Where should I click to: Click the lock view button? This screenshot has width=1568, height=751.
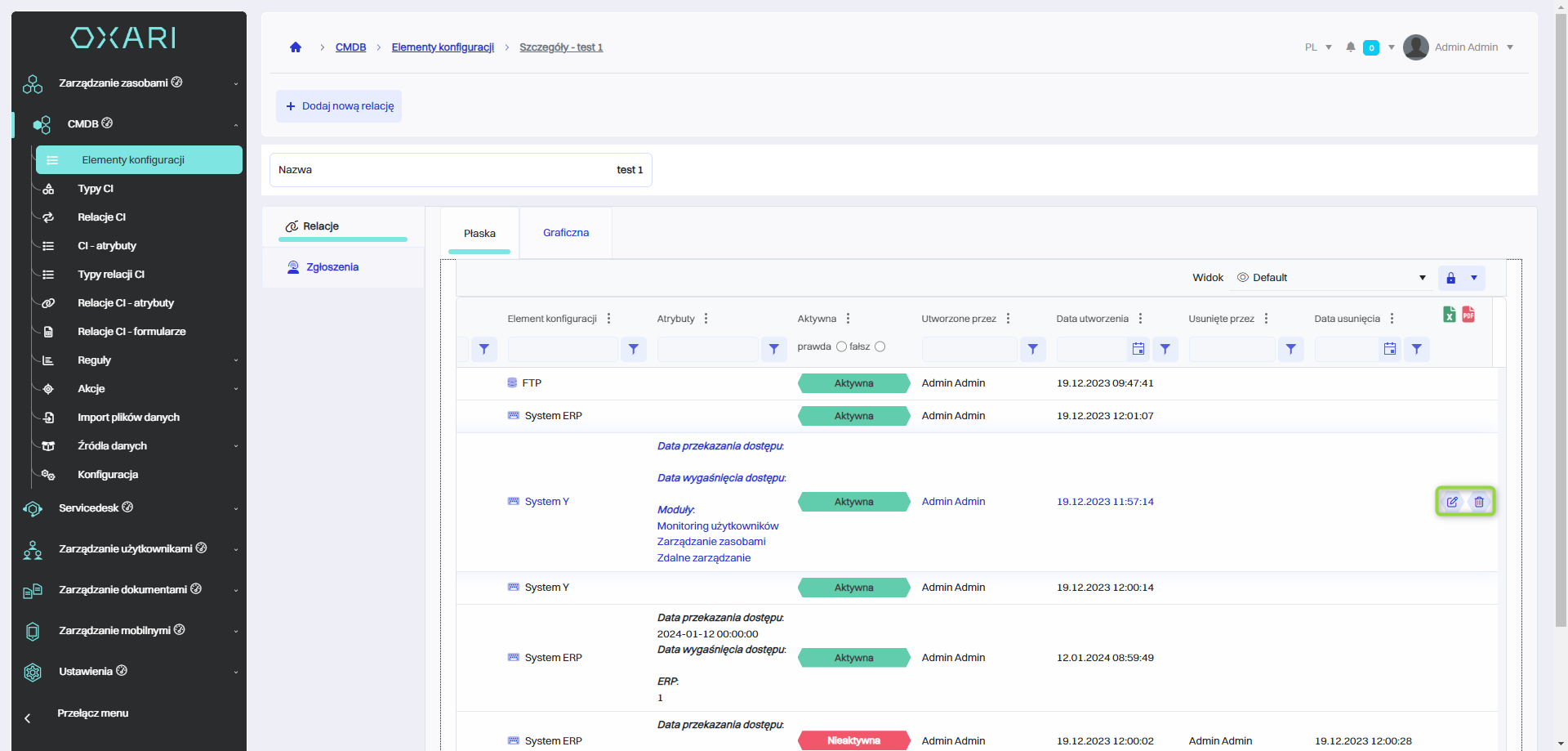1450,278
